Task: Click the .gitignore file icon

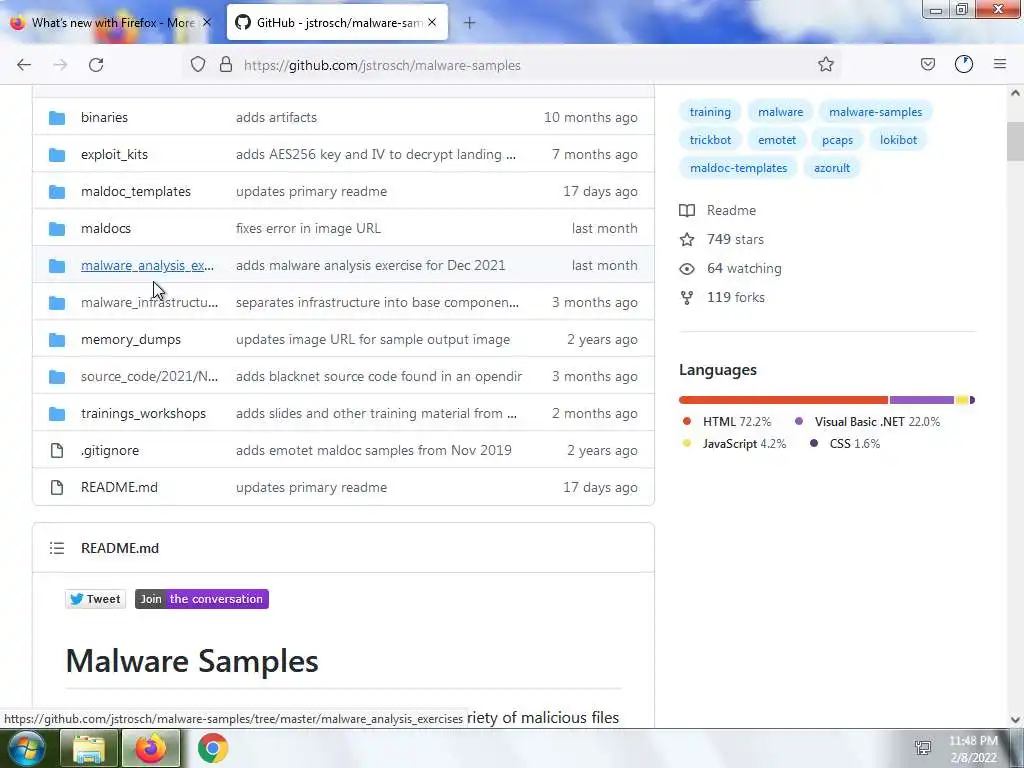Action: 57,451
